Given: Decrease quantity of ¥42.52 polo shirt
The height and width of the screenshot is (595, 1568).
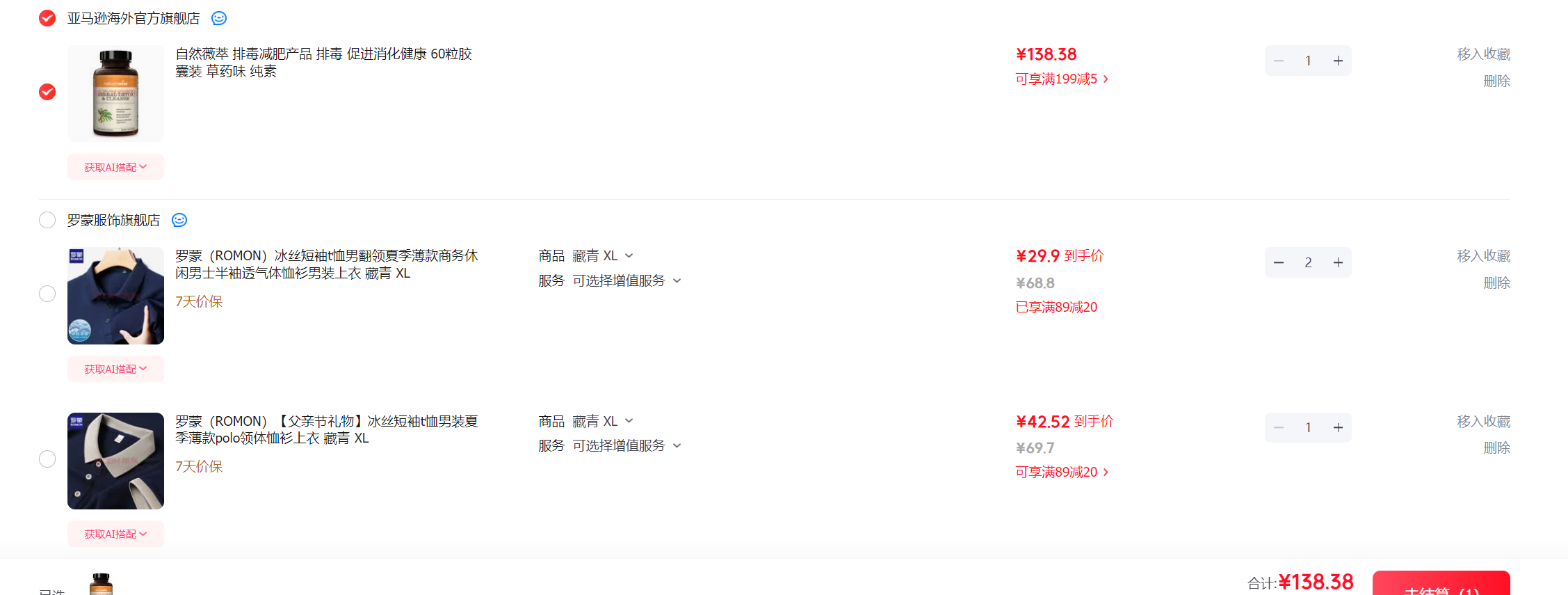Looking at the screenshot, I should (1279, 427).
